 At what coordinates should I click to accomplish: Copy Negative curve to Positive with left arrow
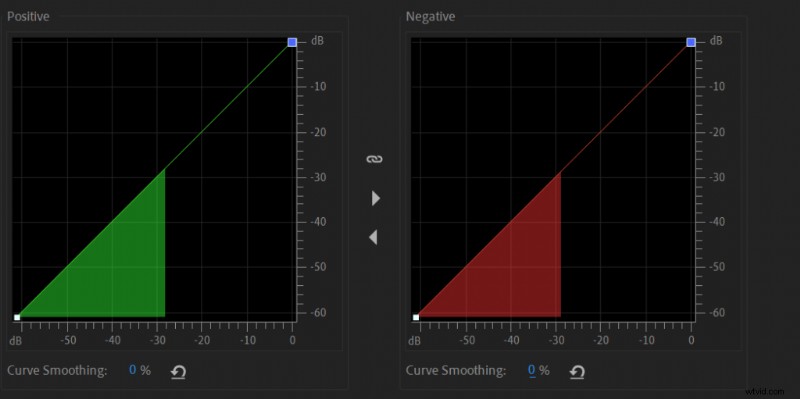373,237
